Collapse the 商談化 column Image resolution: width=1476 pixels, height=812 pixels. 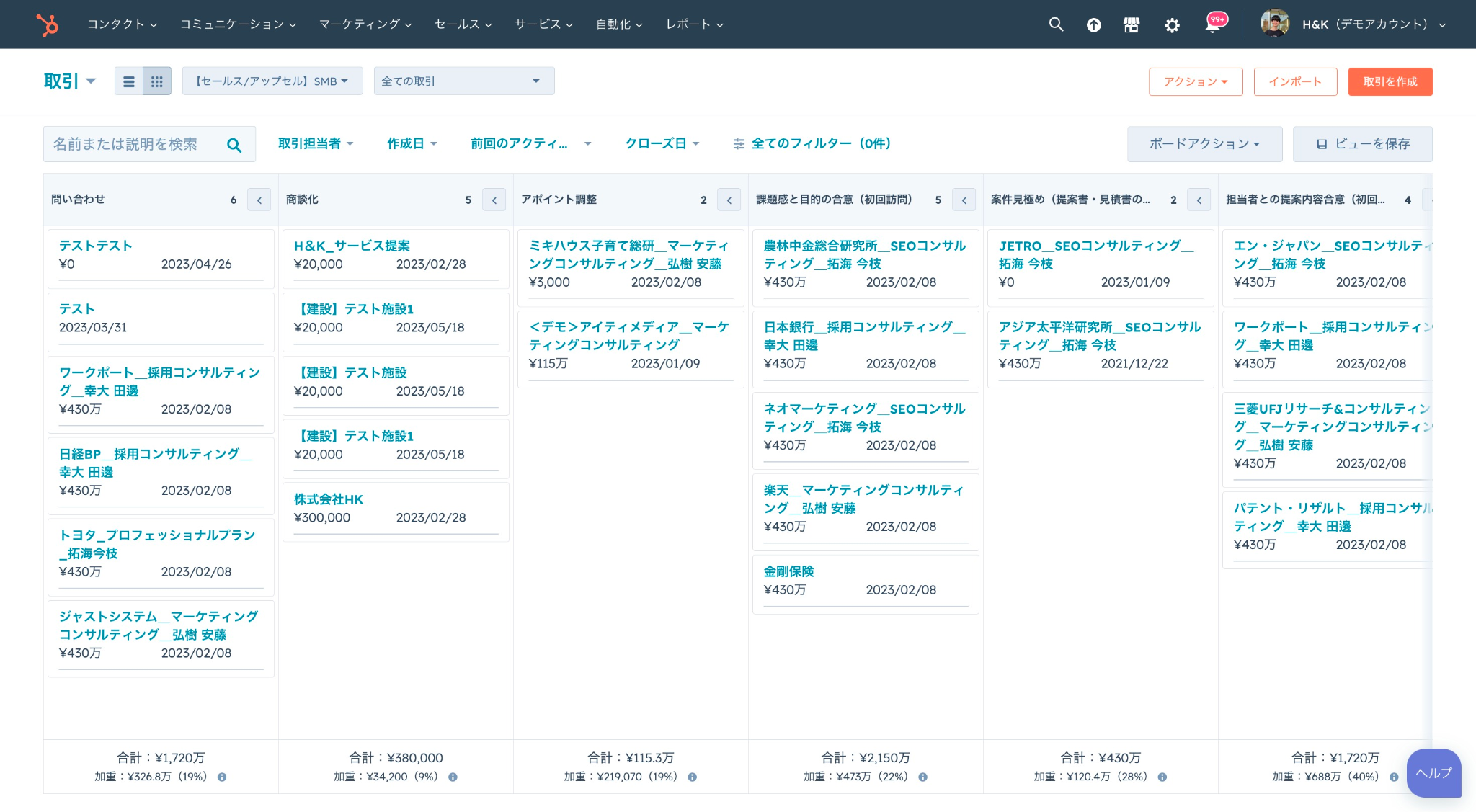tap(494, 200)
